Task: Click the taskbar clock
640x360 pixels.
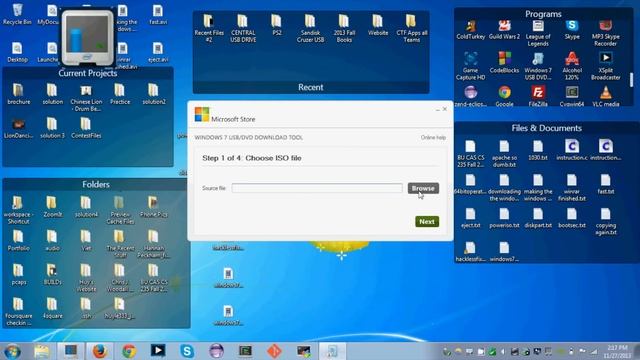Action: point(617,351)
